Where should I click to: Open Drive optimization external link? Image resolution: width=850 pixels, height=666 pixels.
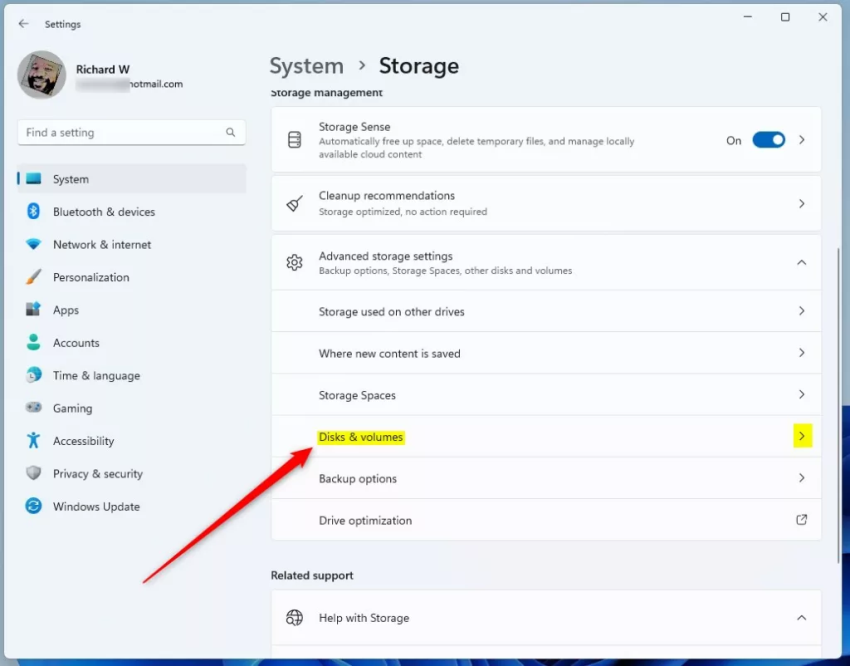801,520
